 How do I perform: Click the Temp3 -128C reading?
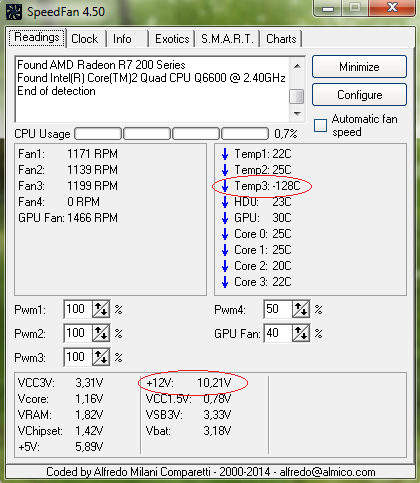[x=267, y=186]
